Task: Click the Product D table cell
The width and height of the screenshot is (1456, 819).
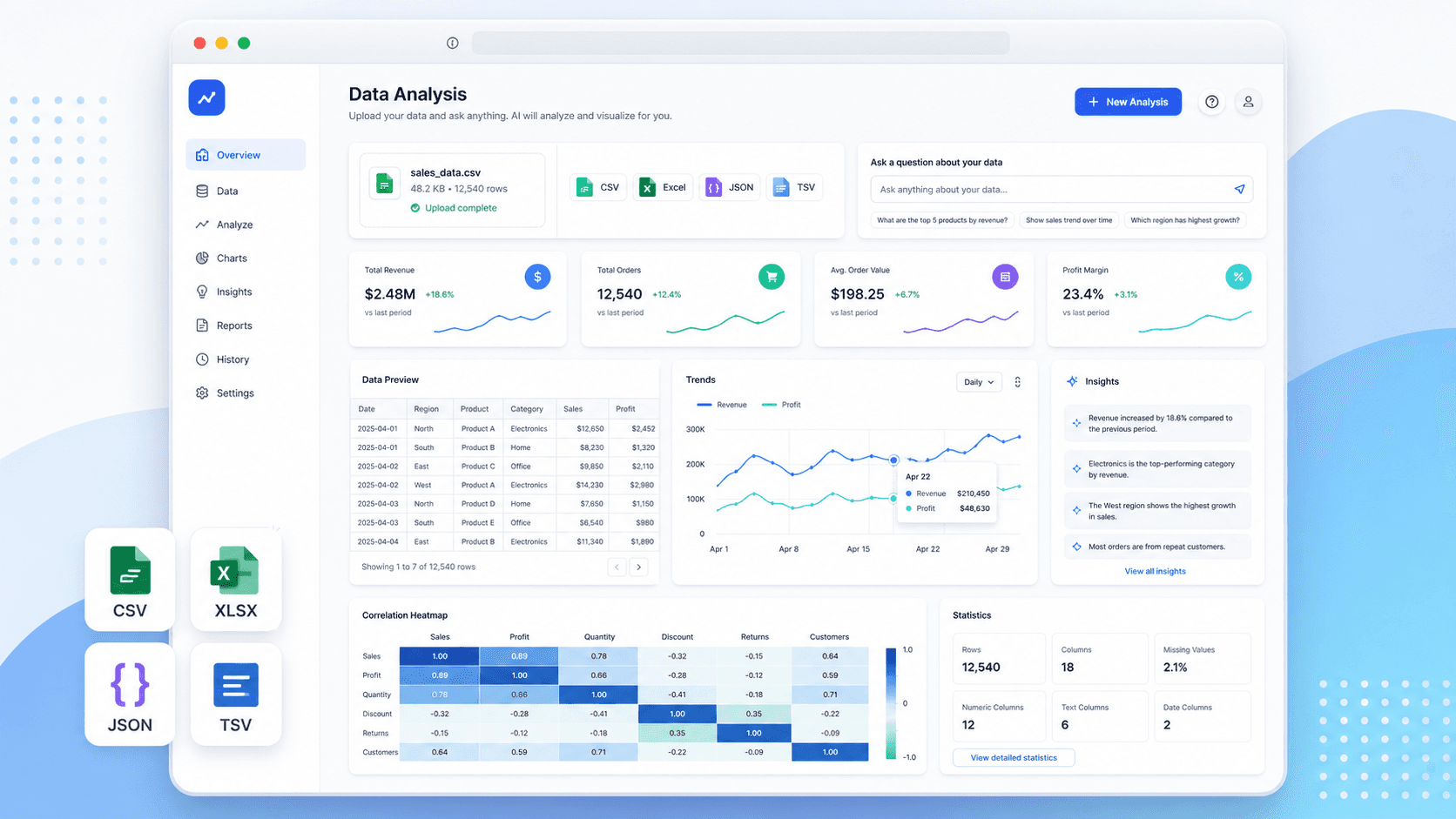Action: click(x=478, y=503)
